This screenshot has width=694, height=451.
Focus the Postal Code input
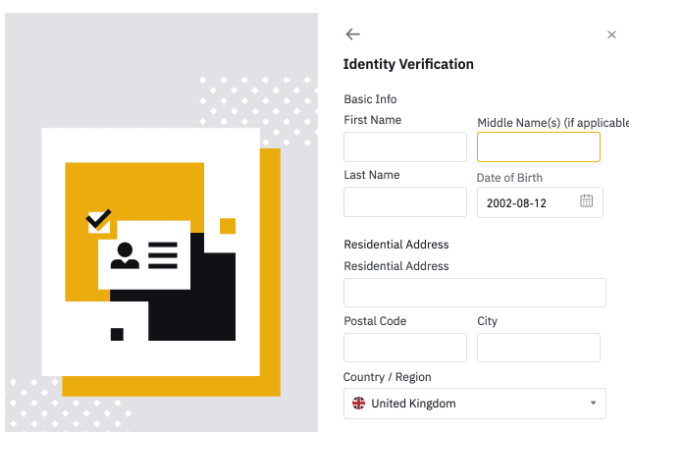click(405, 348)
